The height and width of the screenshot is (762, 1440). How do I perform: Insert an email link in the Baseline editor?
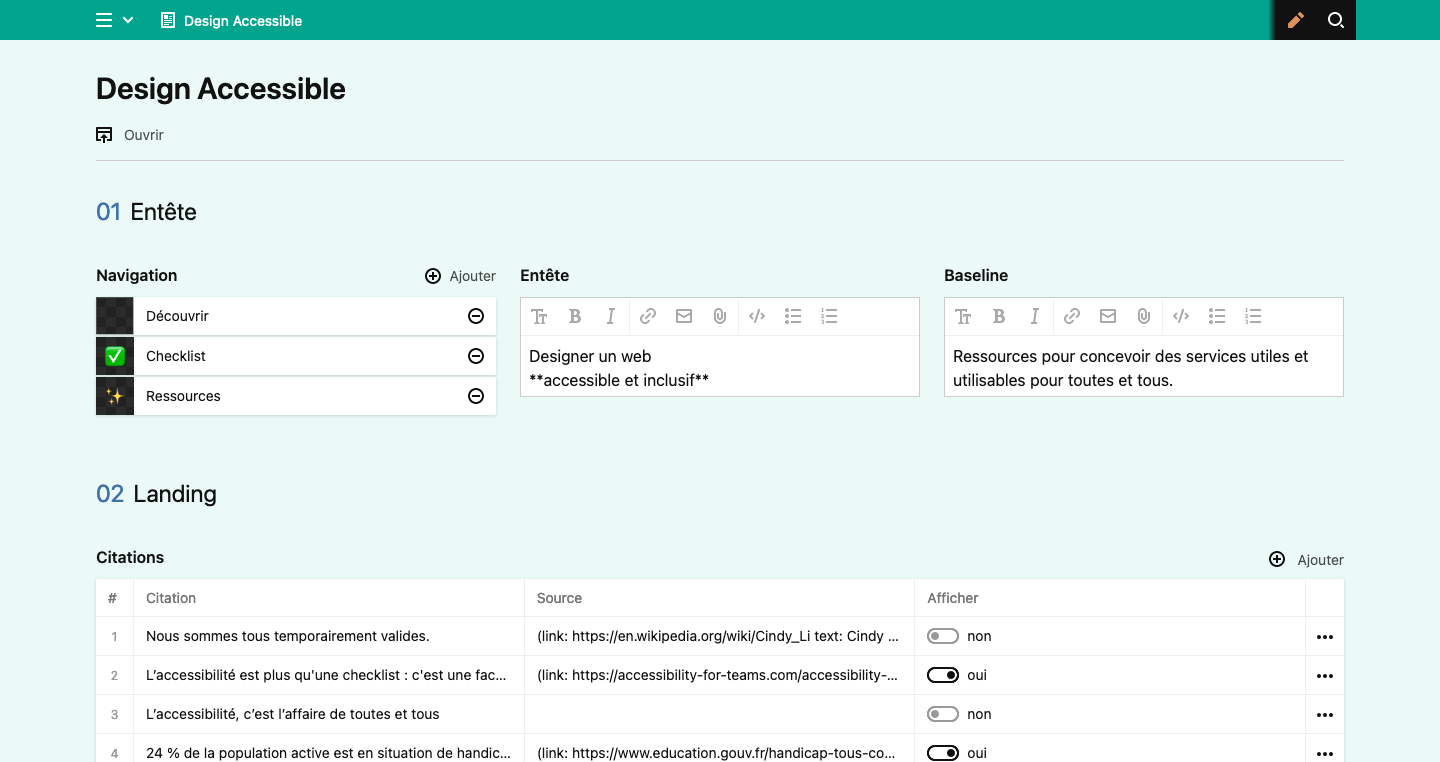tap(1107, 316)
